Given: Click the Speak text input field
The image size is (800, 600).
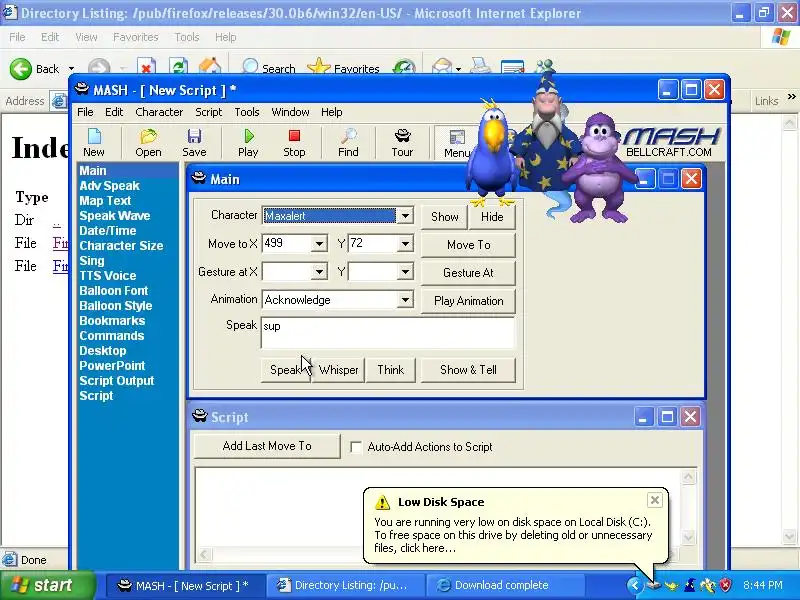Looking at the screenshot, I should coord(388,333).
